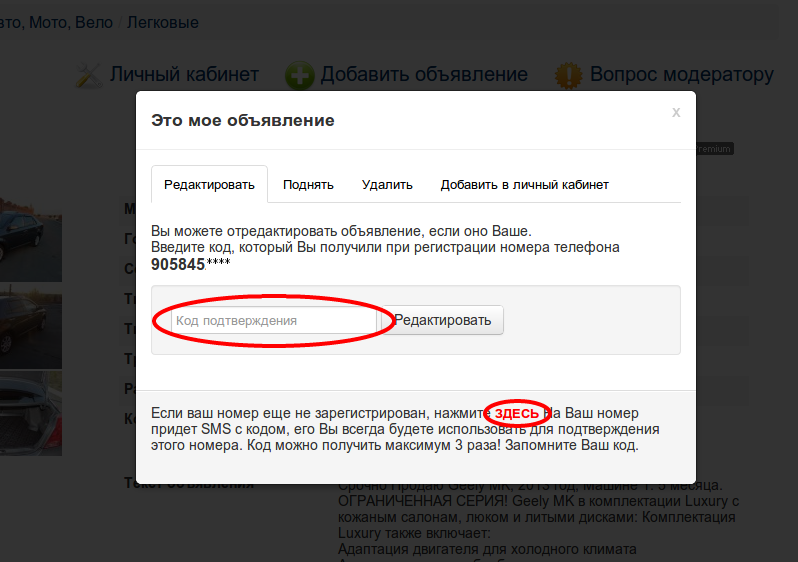Open the Добавить в личный кабинет tab

[x=524, y=185]
